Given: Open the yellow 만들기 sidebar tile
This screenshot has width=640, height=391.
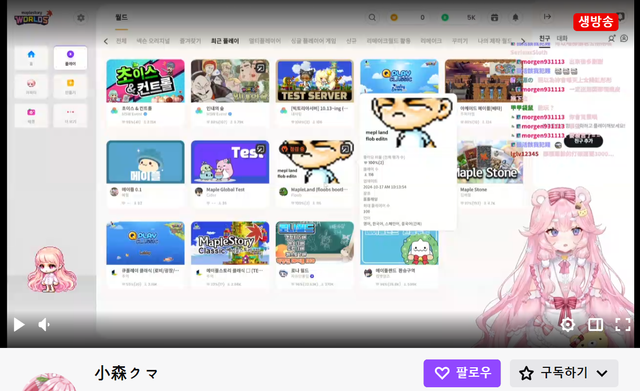Looking at the screenshot, I should [70, 87].
